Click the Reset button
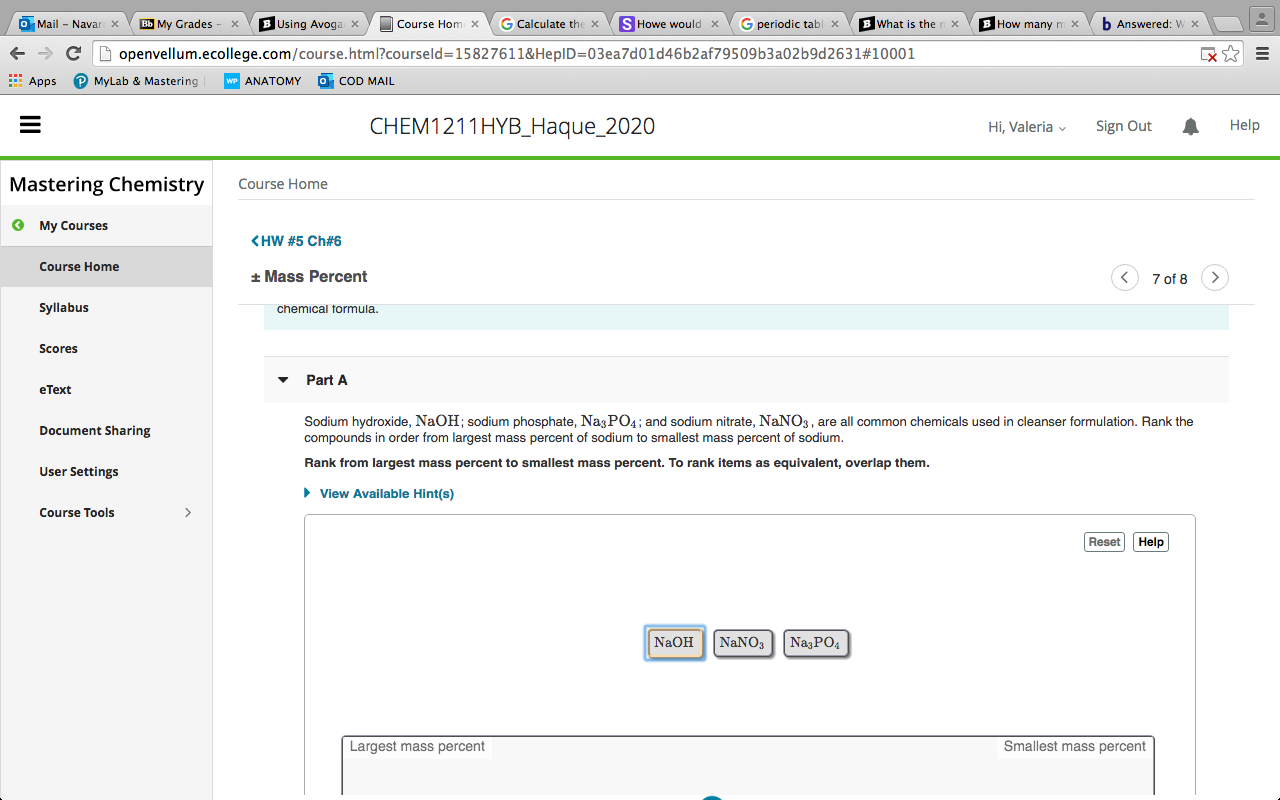This screenshot has height=800, width=1280. click(1104, 542)
